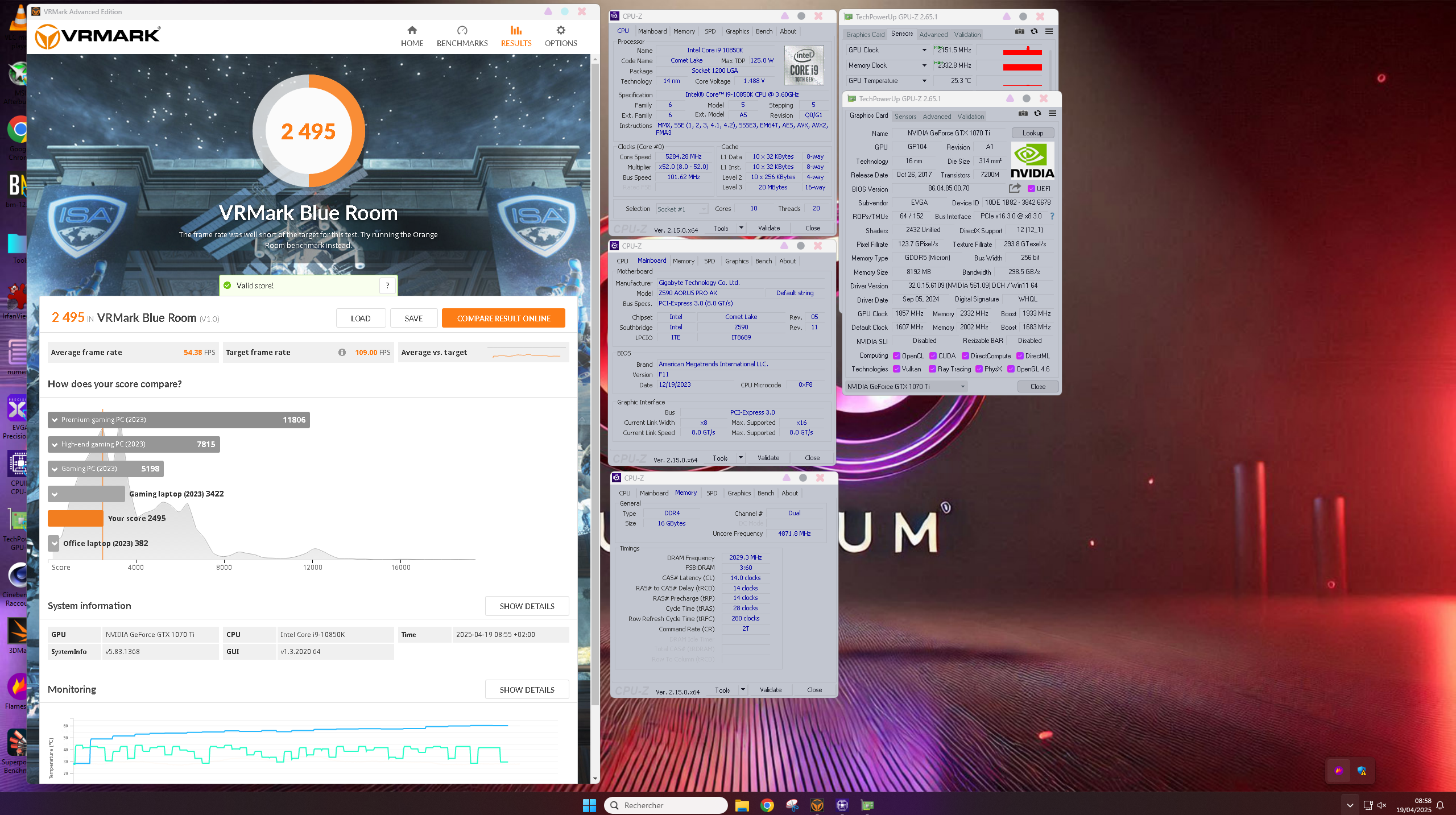Toggle Vulkan checkbox in GPU-Z
The height and width of the screenshot is (815, 1456).
click(x=896, y=369)
